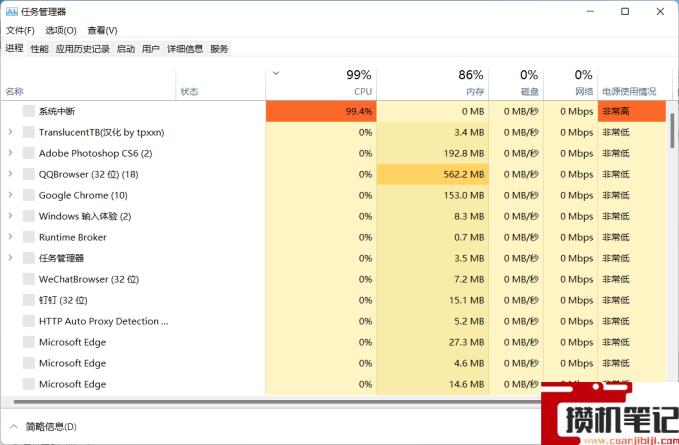Click the 8.3 MB memory cell
The width and height of the screenshot is (679, 445).
433,216
